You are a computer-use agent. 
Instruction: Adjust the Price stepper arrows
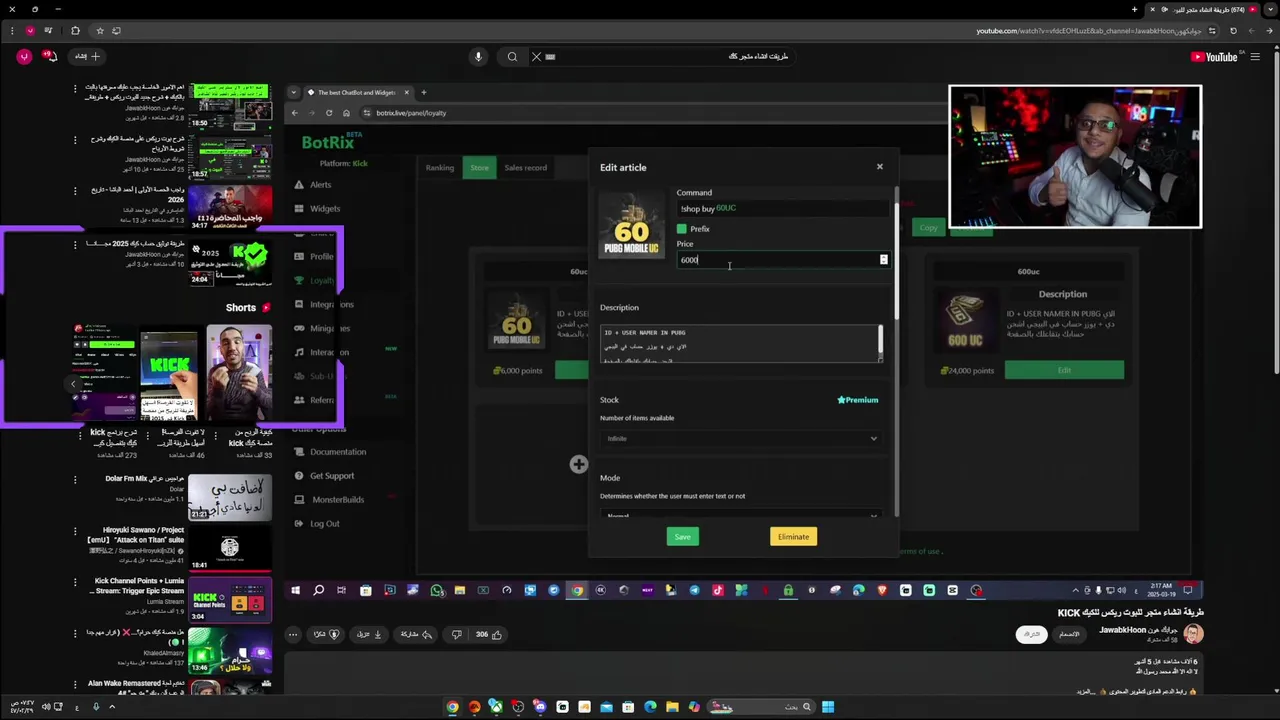coord(883,260)
